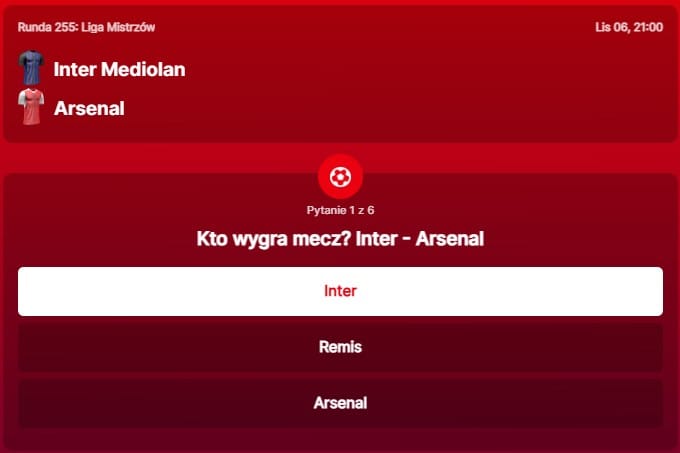Screen dimensions: 680x453
Task: Open the Liga Mistrzów competition name
Action: coord(117,27)
